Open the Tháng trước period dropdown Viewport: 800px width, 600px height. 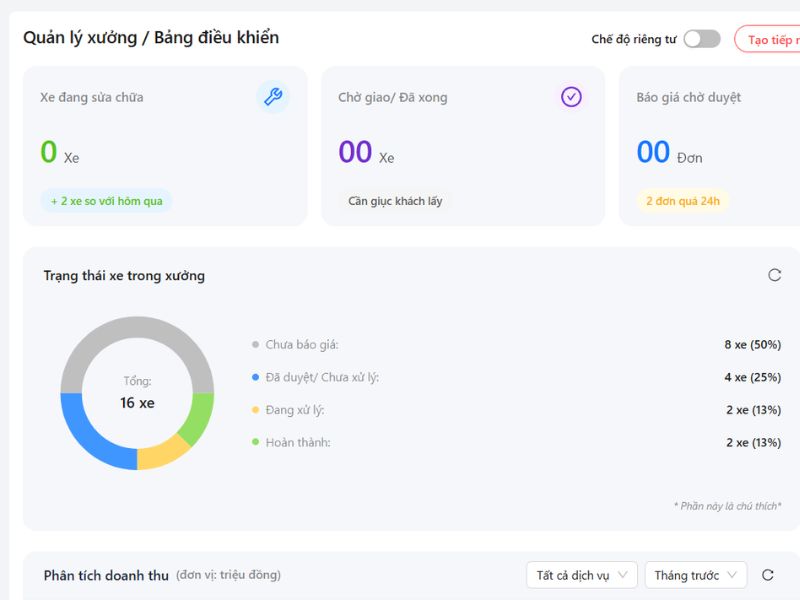[696, 575]
